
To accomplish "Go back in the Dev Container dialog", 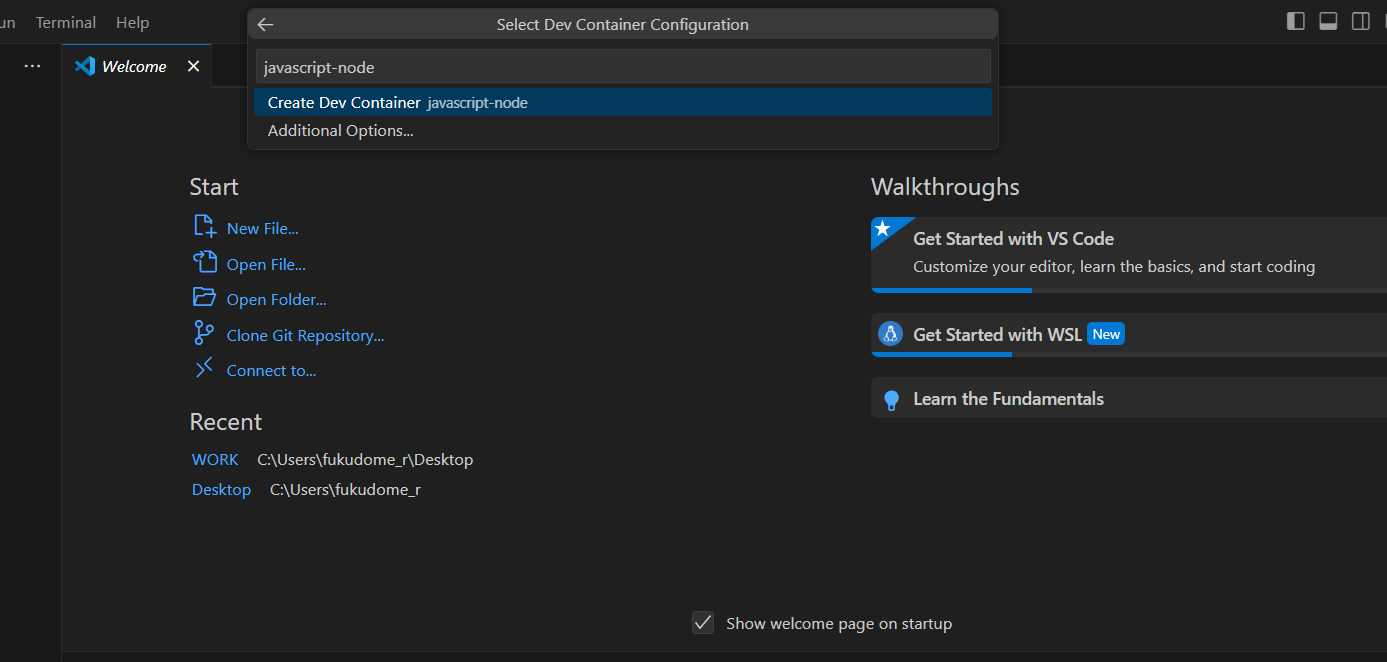I will coord(265,24).
